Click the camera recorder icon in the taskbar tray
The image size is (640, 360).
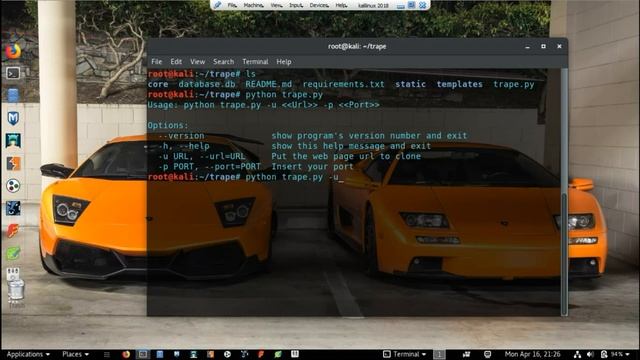(467, 354)
